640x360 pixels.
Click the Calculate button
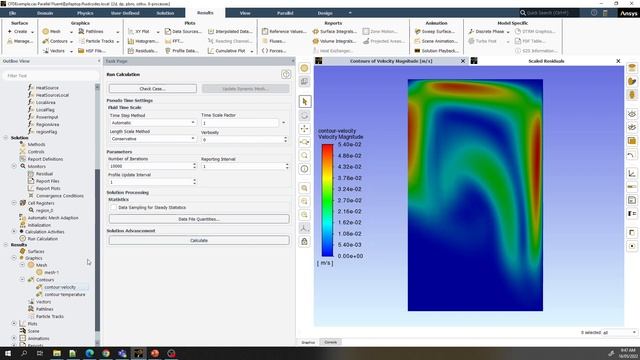199,240
